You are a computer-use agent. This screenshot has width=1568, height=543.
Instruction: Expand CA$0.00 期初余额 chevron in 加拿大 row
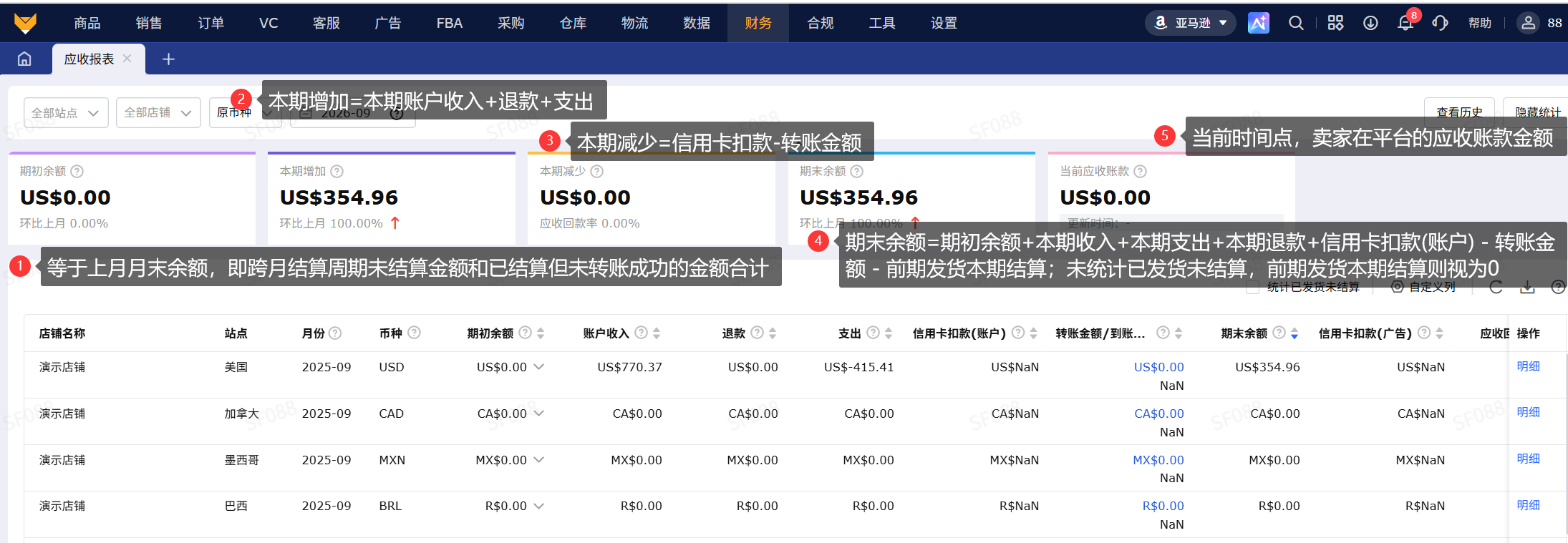539,413
